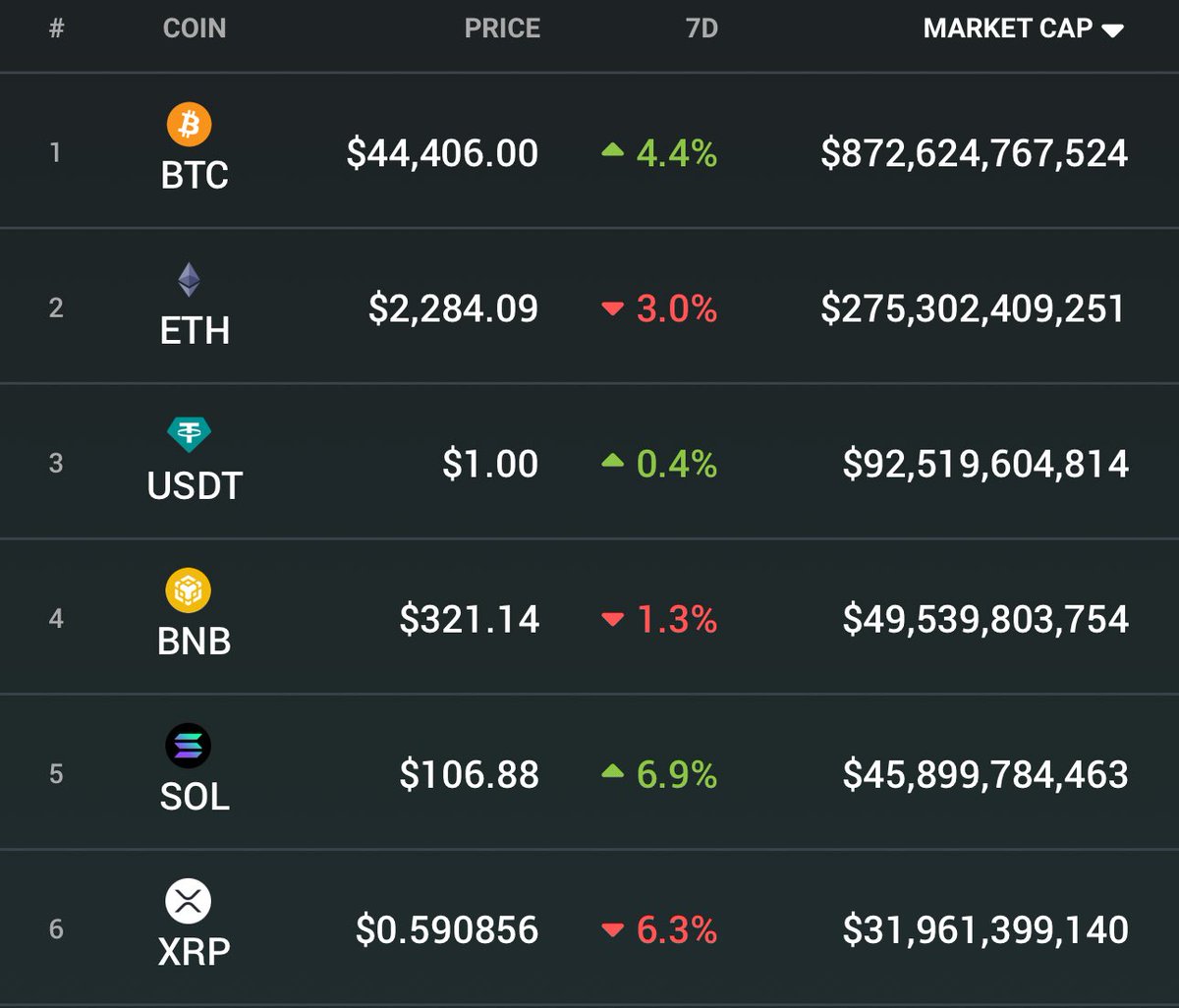The width and height of the screenshot is (1179, 1008).
Task: Sort by Market Cap dropdown arrow
Action: pyautogui.click(x=1112, y=30)
